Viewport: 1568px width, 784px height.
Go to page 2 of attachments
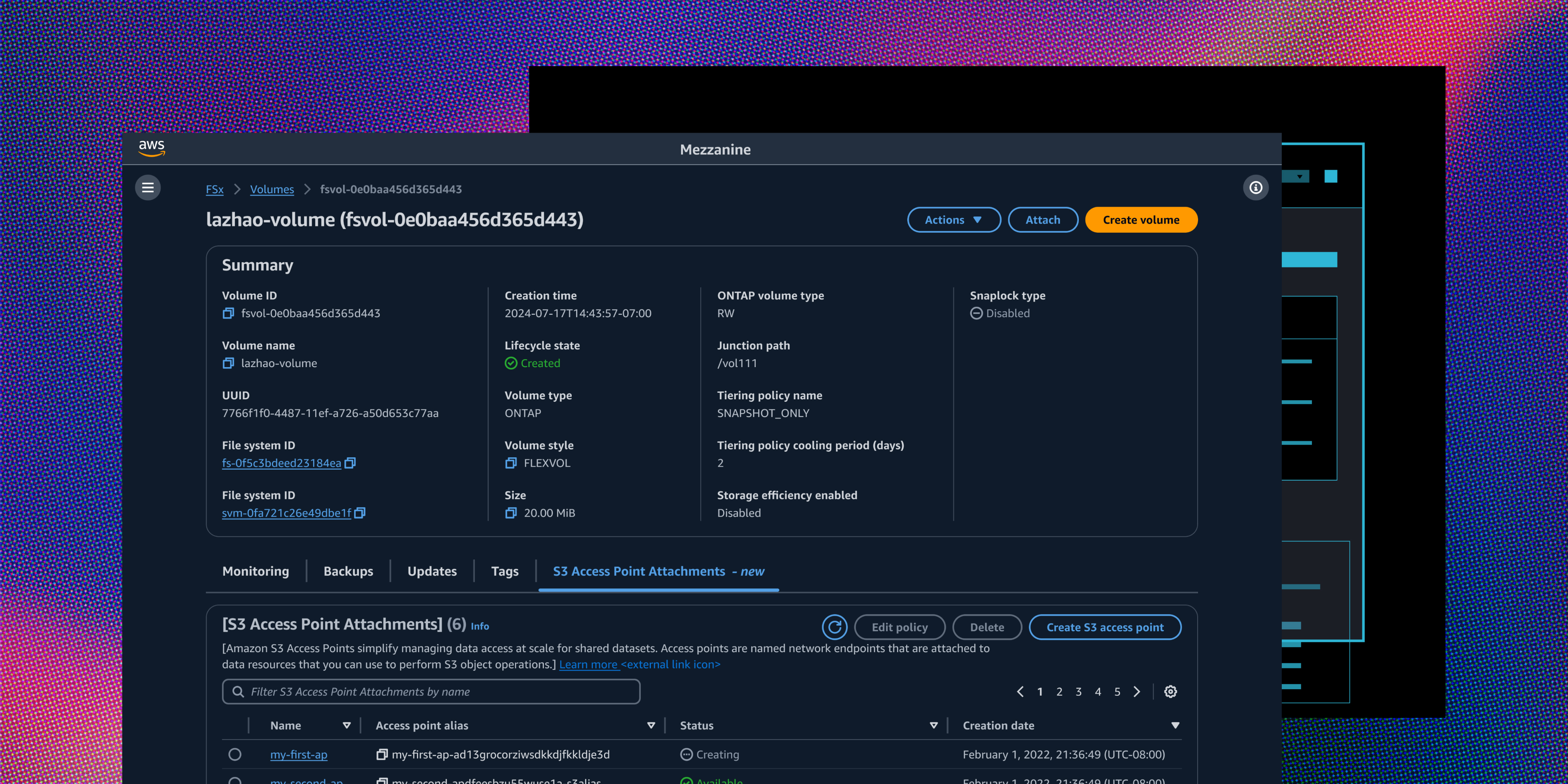(1059, 691)
